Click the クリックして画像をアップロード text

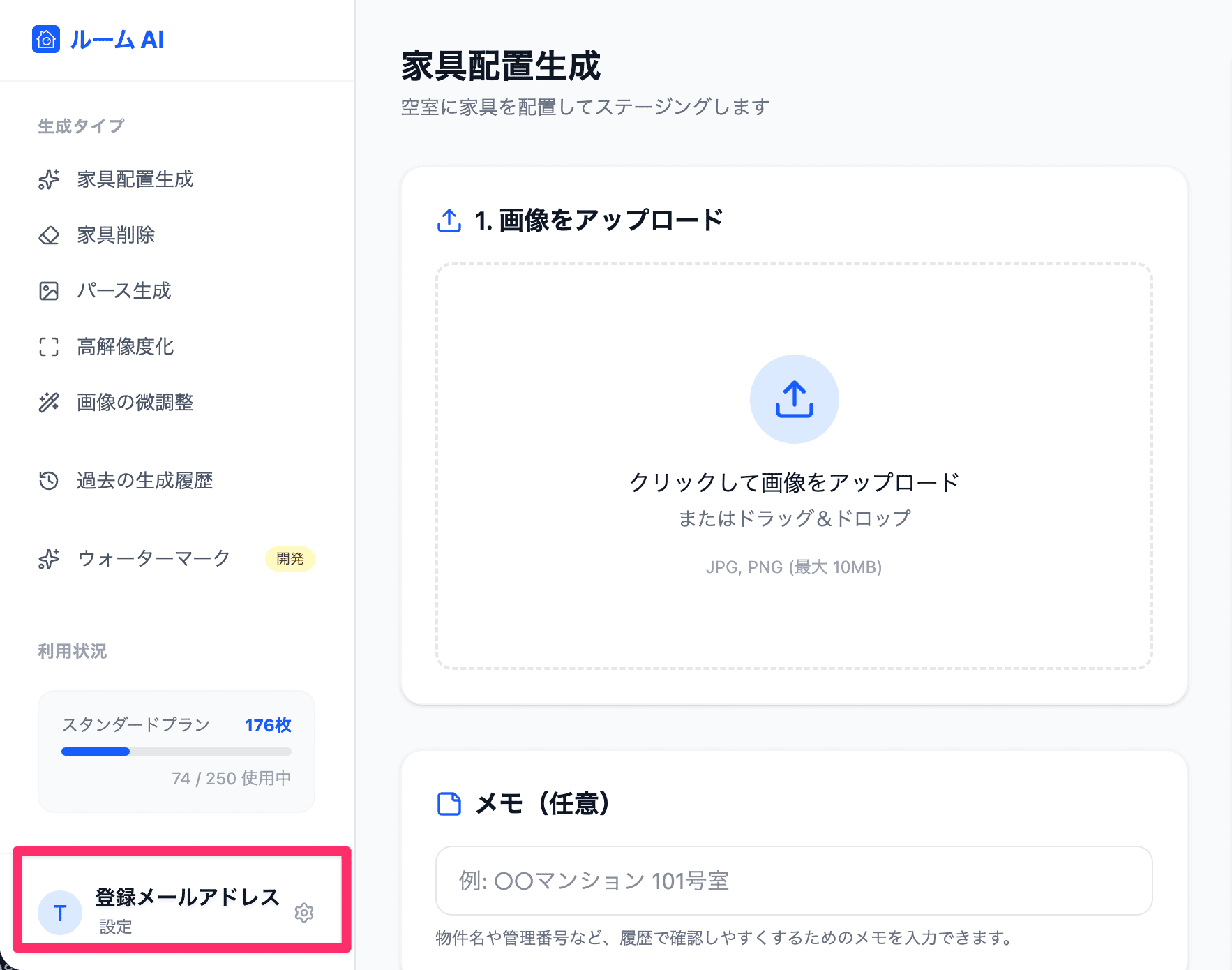click(x=794, y=482)
